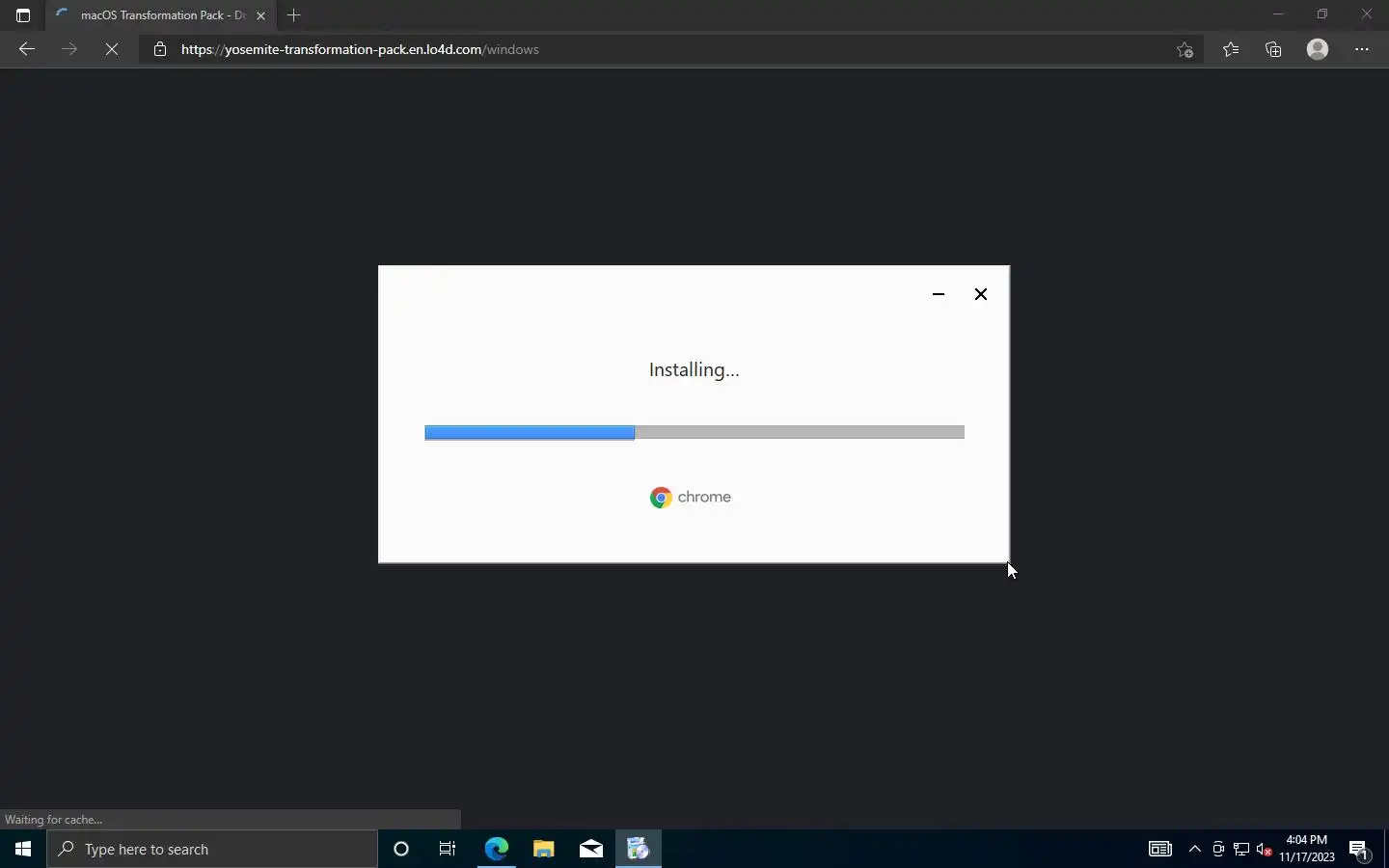This screenshot has width=1389, height=868.
Task: Open the Favorites list
Action: pos(1231,49)
